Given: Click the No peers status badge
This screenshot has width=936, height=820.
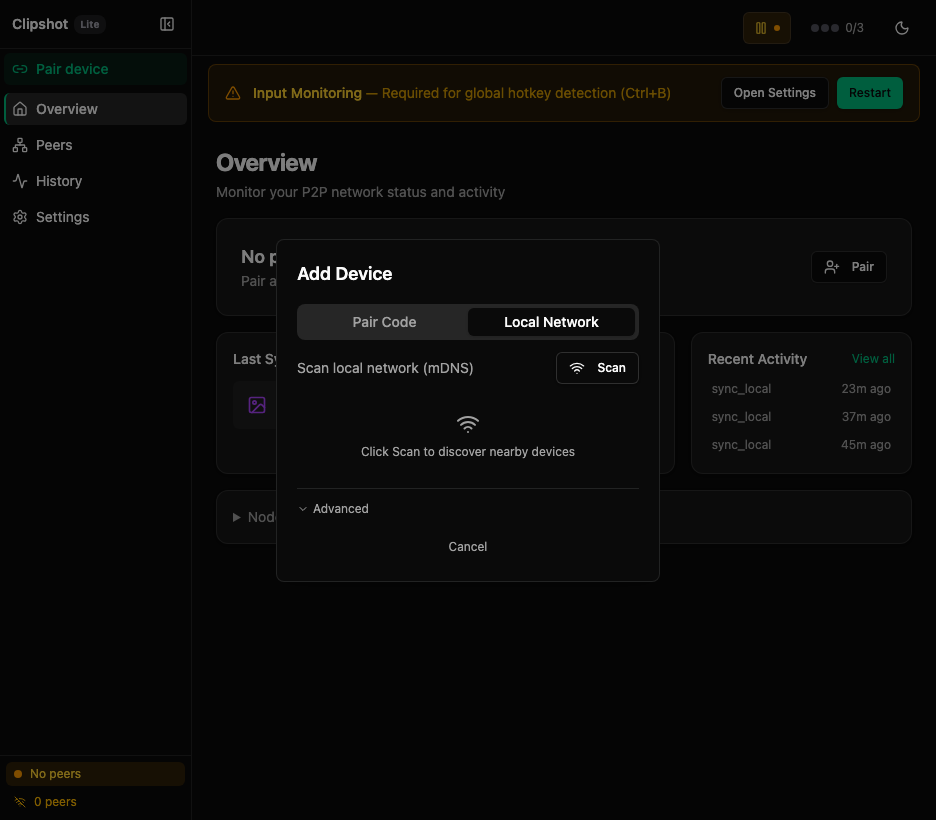Looking at the screenshot, I should point(95,773).
